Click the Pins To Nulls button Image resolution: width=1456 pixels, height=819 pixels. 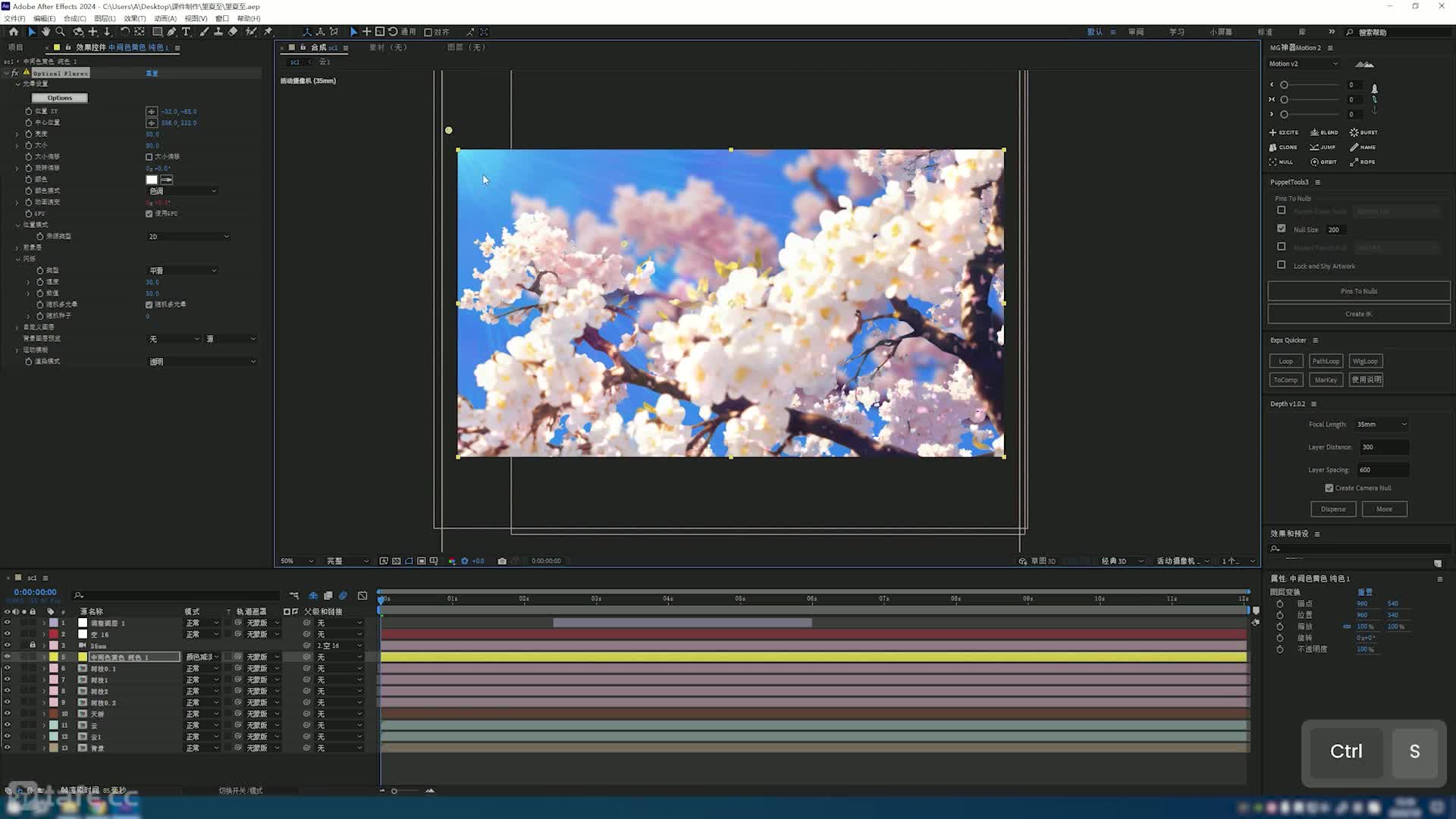[1359, 291]
